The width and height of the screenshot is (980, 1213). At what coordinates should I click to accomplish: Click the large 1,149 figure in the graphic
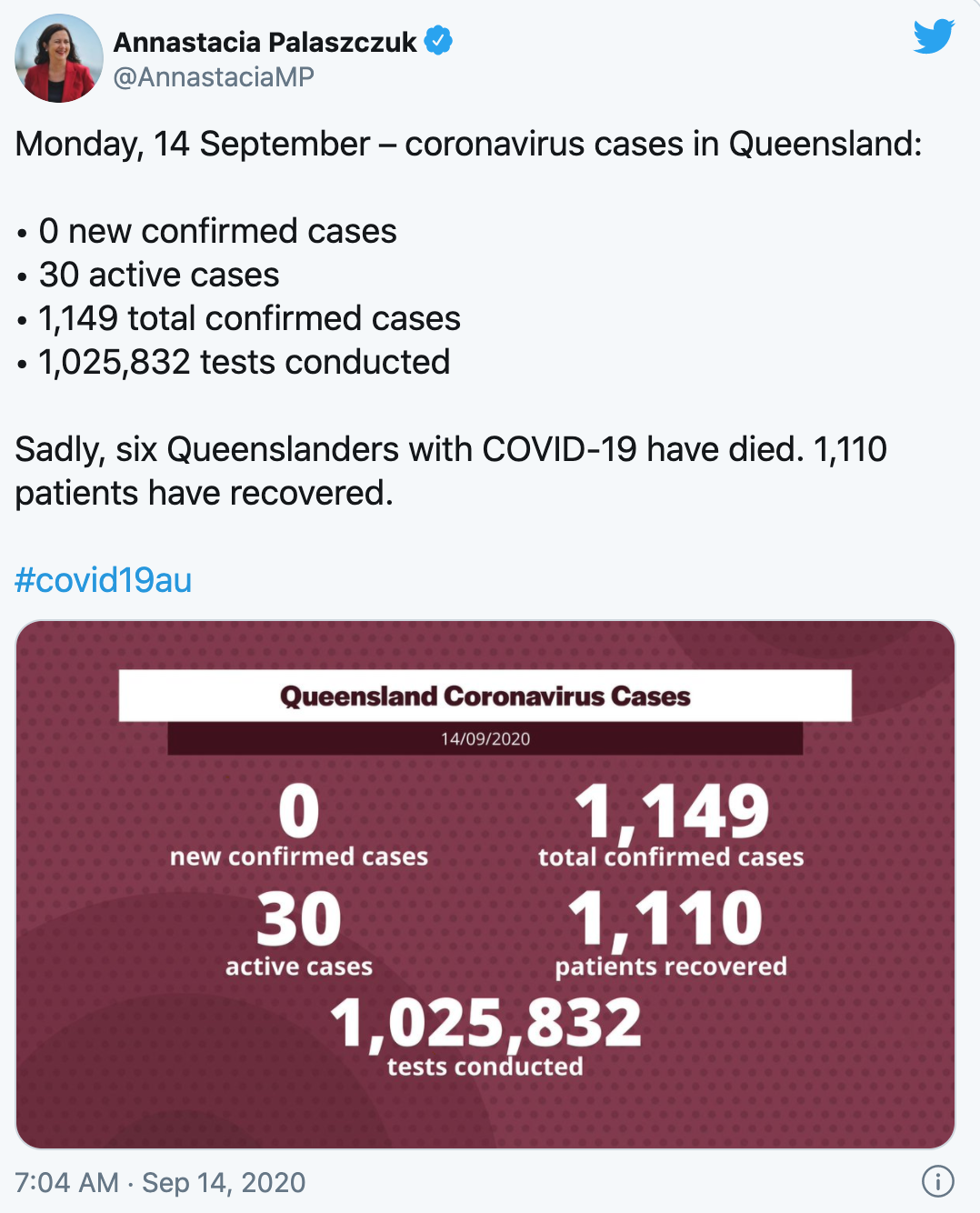pos(672,811)
